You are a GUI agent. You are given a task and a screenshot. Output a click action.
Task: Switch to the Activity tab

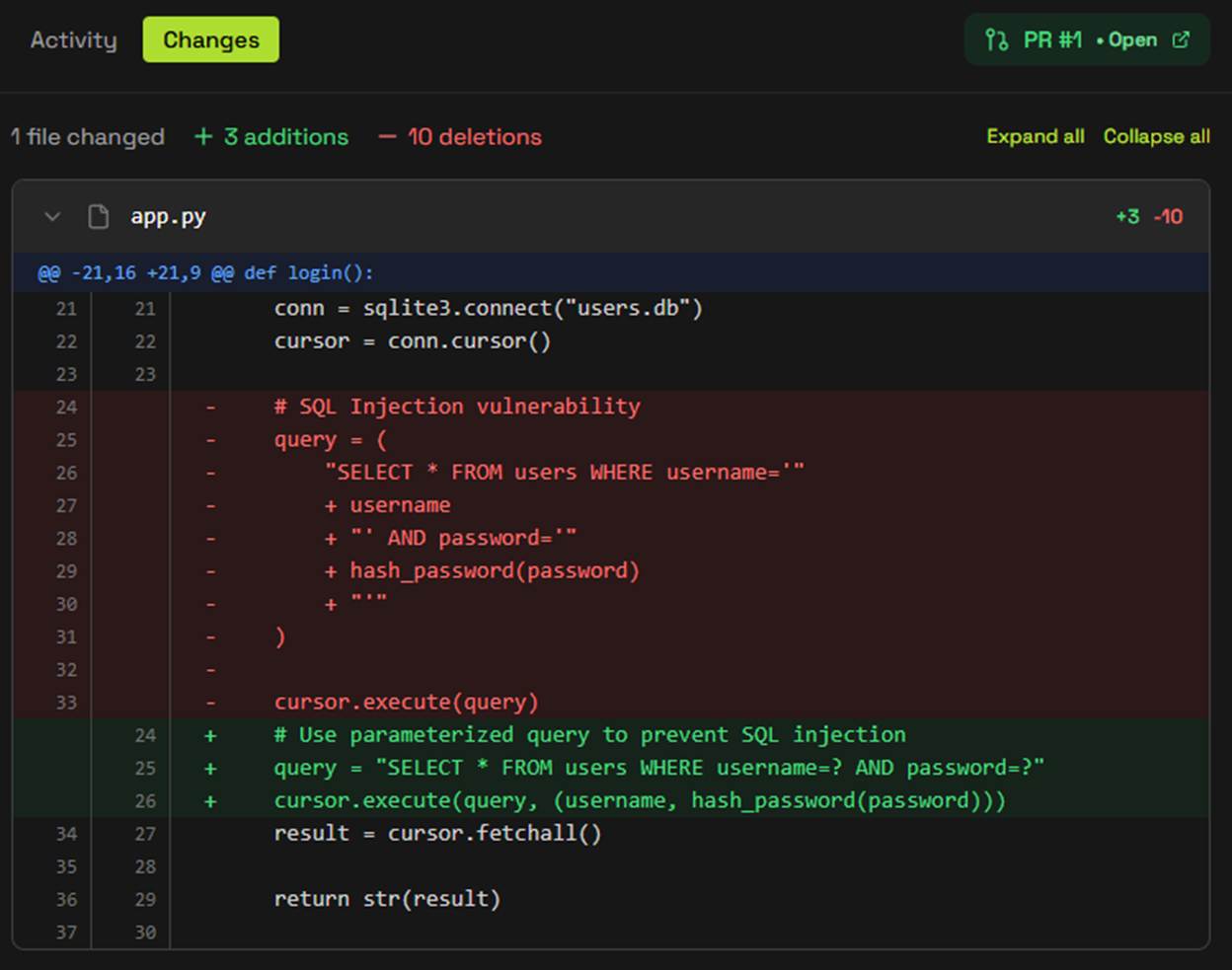click(73, 40)
